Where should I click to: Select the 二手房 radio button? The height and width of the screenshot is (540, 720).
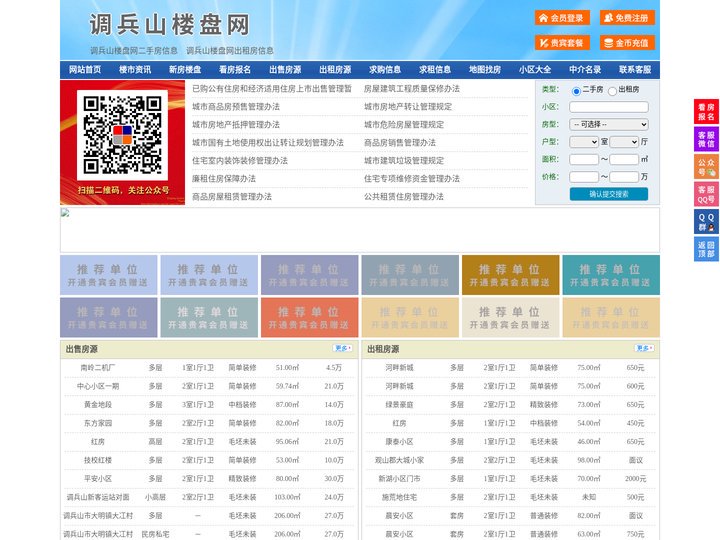pyautogui.click(x=576, y=91)
